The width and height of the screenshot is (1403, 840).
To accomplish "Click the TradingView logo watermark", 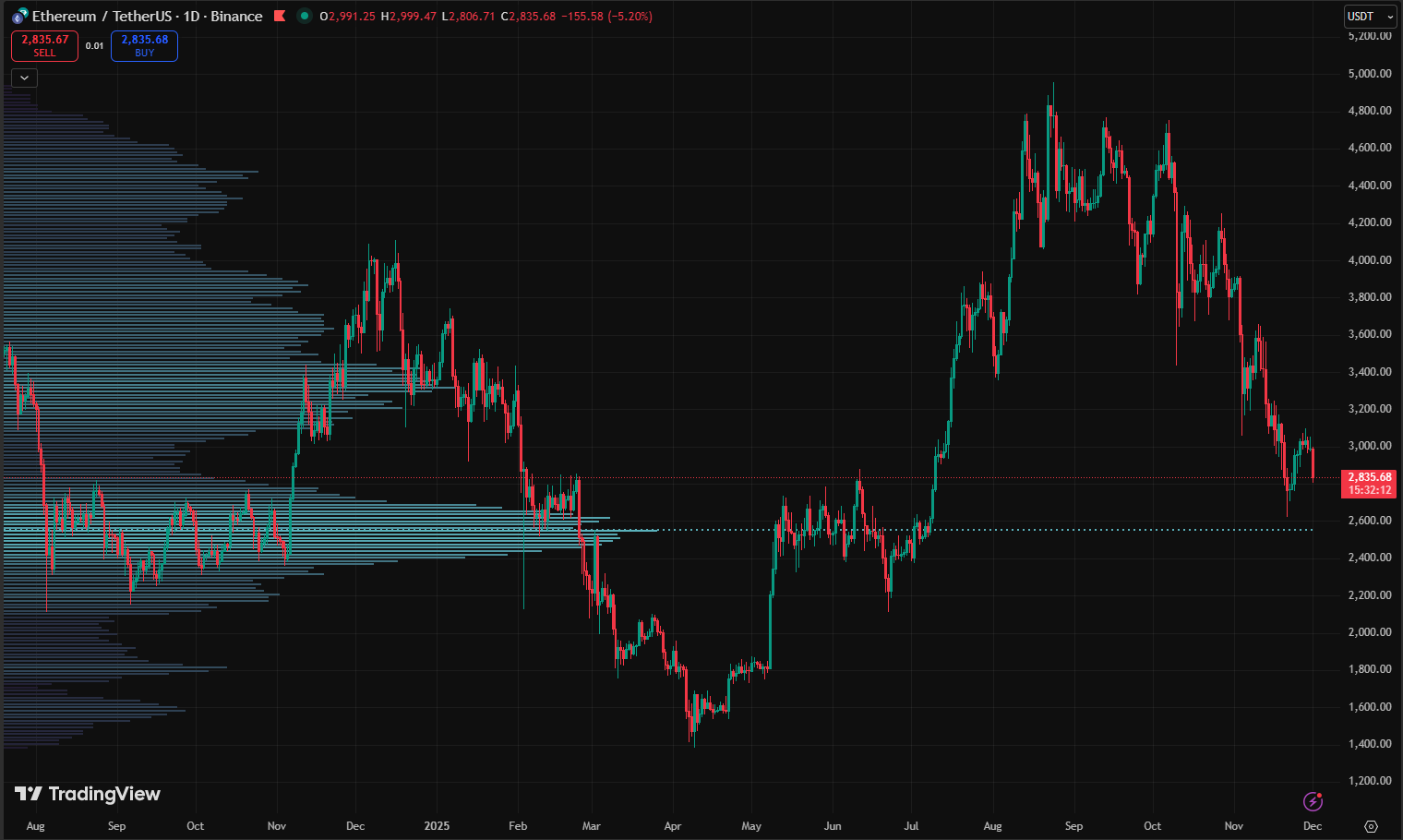I will (88, 794).
